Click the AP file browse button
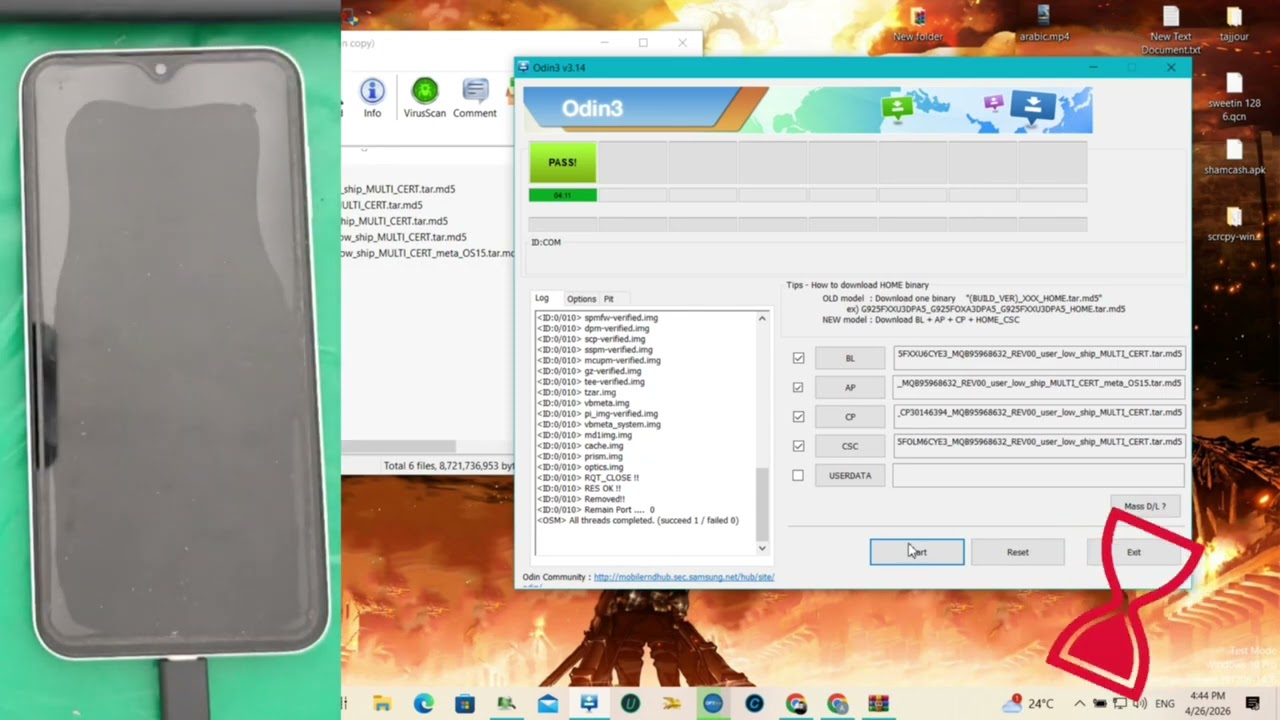This screenshot has height=720, width=1280. tap(850, 387)
